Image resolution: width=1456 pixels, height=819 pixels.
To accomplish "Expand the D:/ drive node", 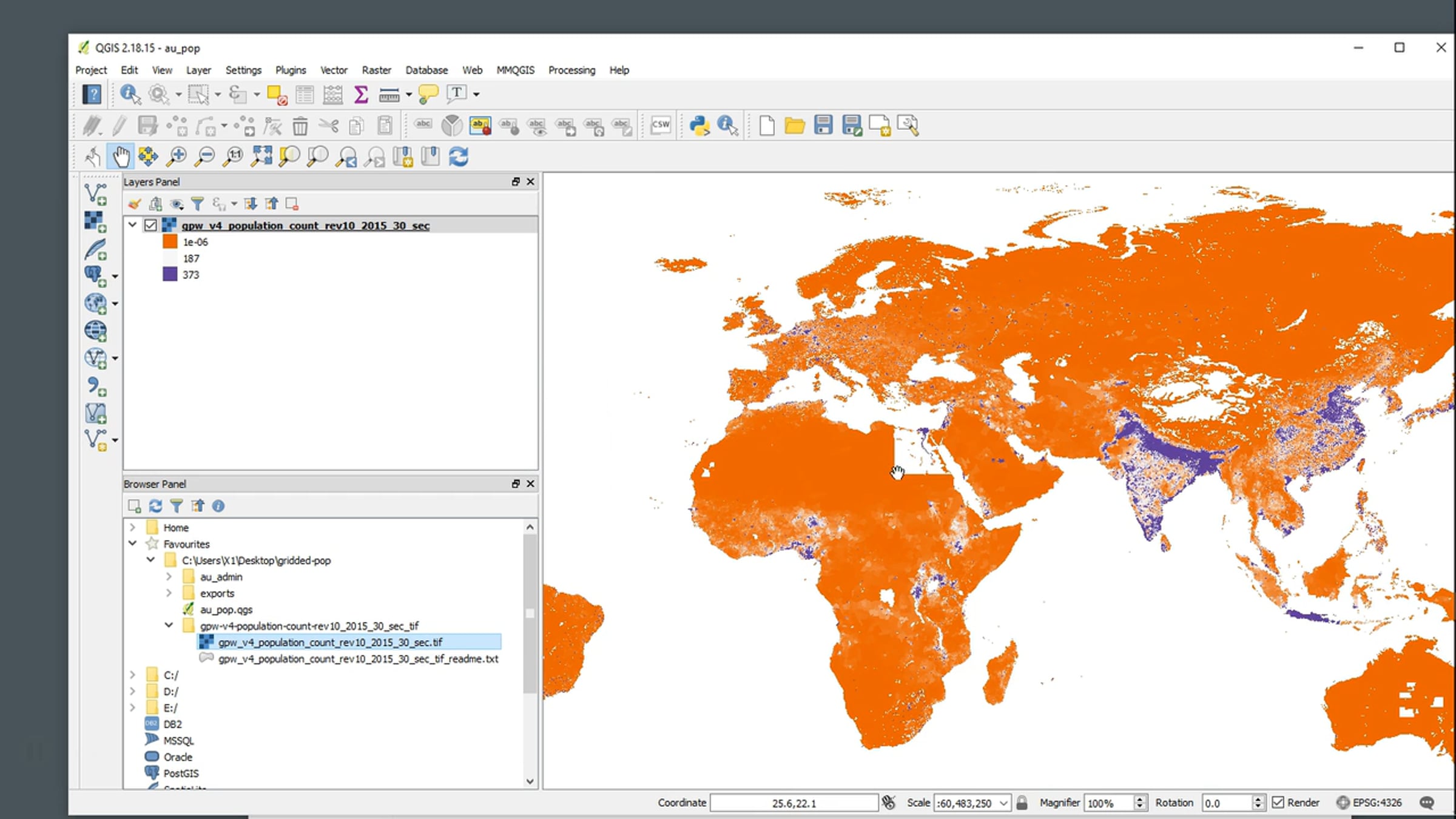I will coord(132,691).
